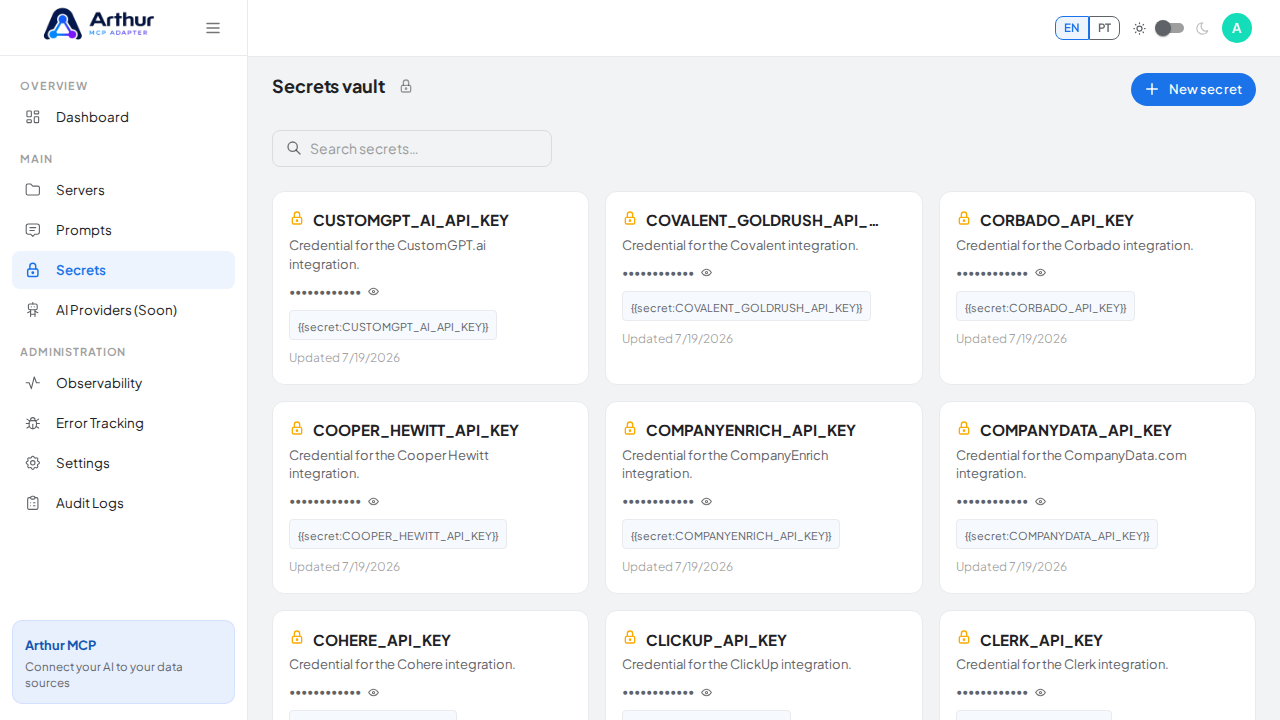
Task: Show the COOPER_HEWITT_API_KEY secret value
Action: click(374, 502)
